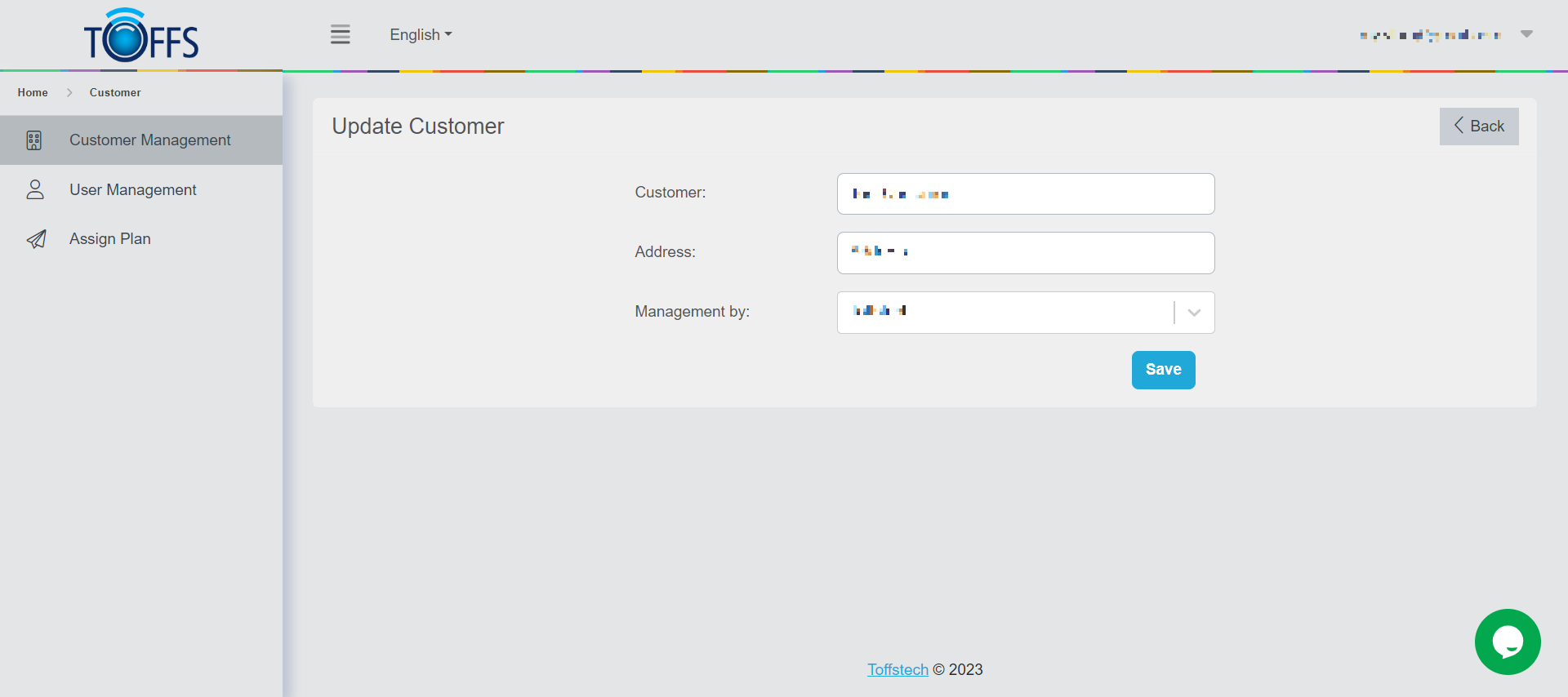Open Customer Management in sidebar
The image size is (1568, 697).
[149, 140]
